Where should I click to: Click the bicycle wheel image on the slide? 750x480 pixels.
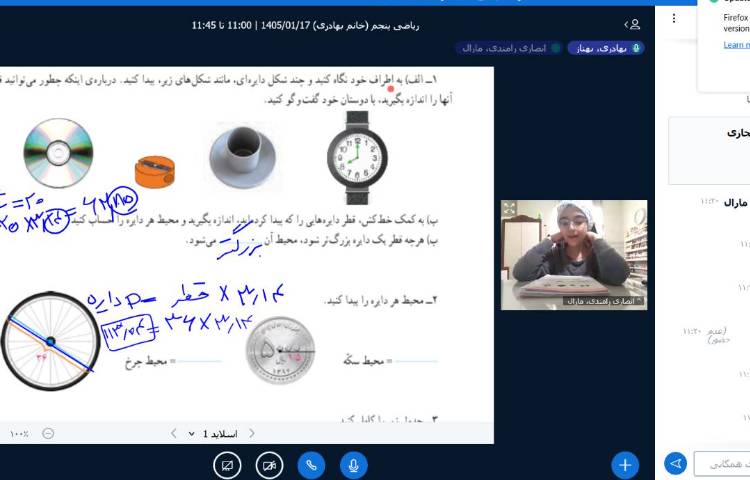point(50,341)
